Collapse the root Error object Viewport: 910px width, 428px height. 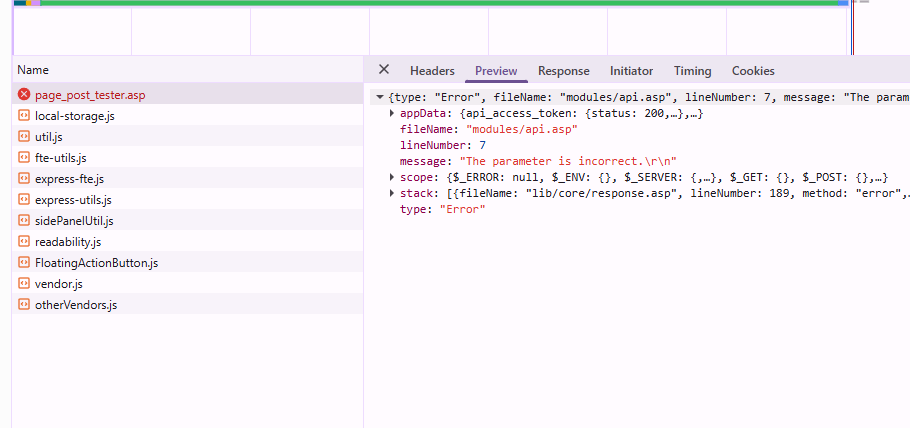(379, 98)
